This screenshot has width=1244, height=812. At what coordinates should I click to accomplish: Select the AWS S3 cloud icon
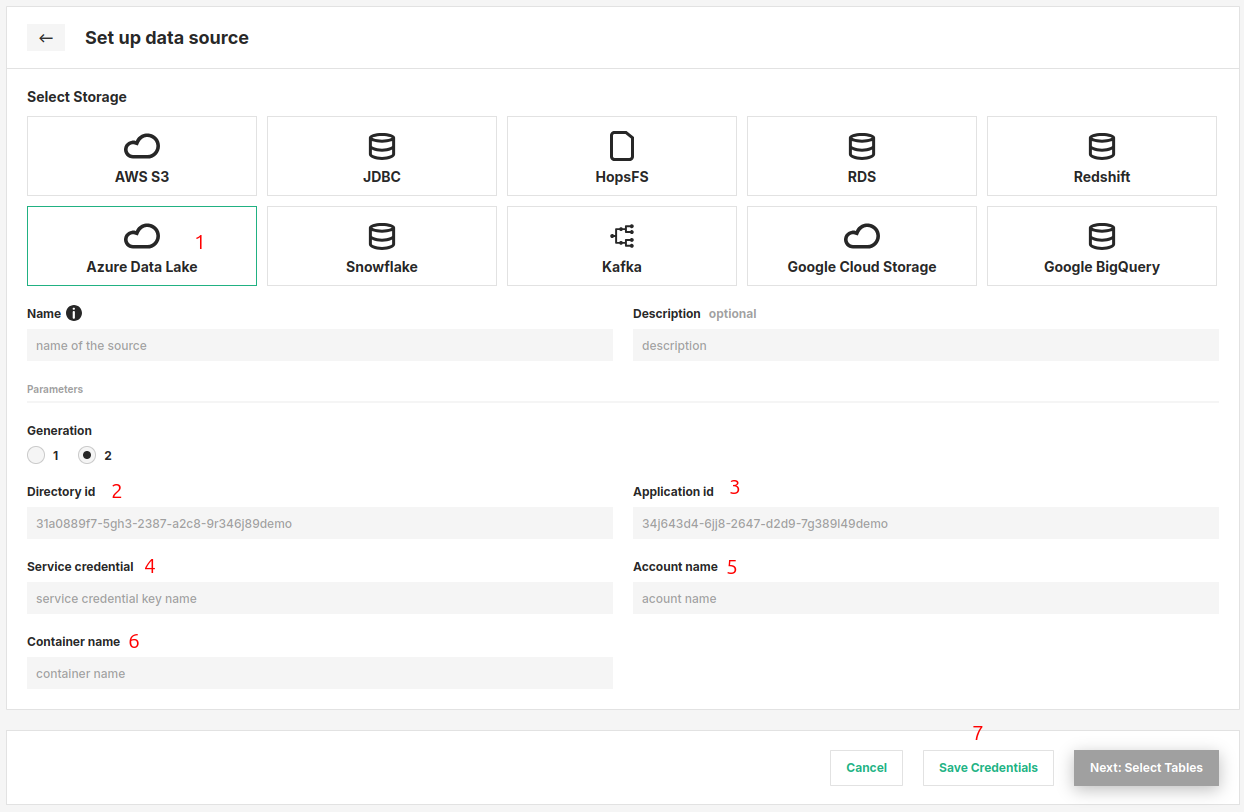142,147
